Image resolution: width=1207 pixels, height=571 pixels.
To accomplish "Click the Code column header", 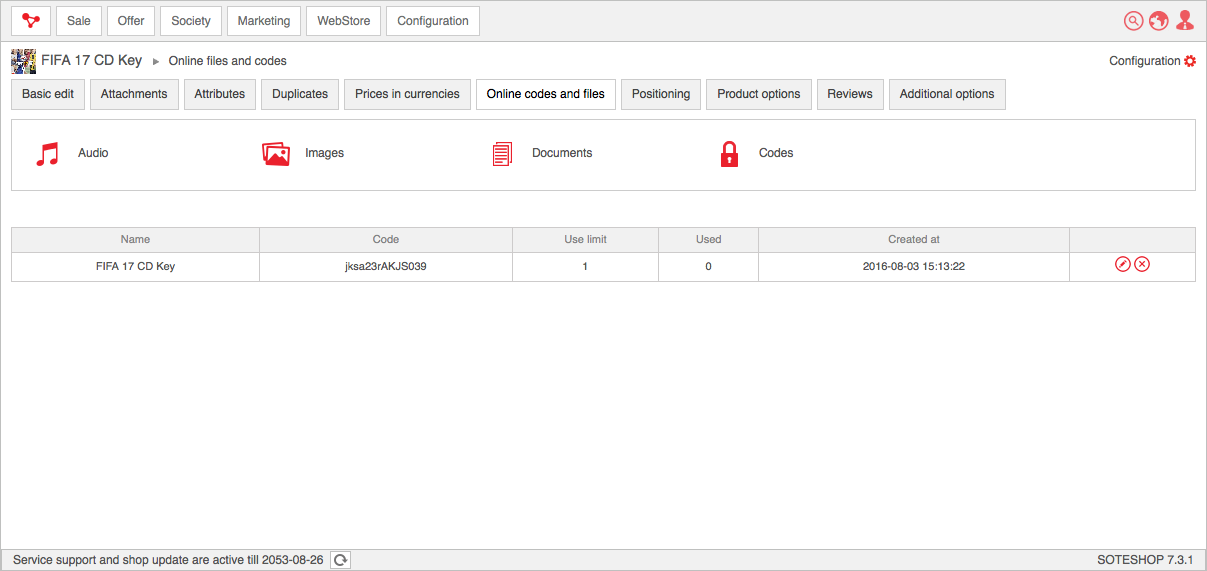I will (386, 240).
